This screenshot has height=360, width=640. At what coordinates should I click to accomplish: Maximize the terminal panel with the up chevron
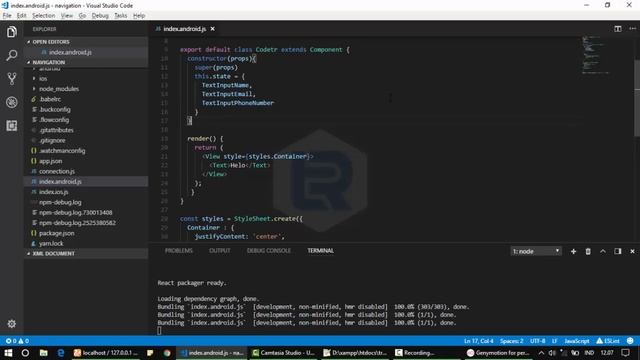click(603, 251)
